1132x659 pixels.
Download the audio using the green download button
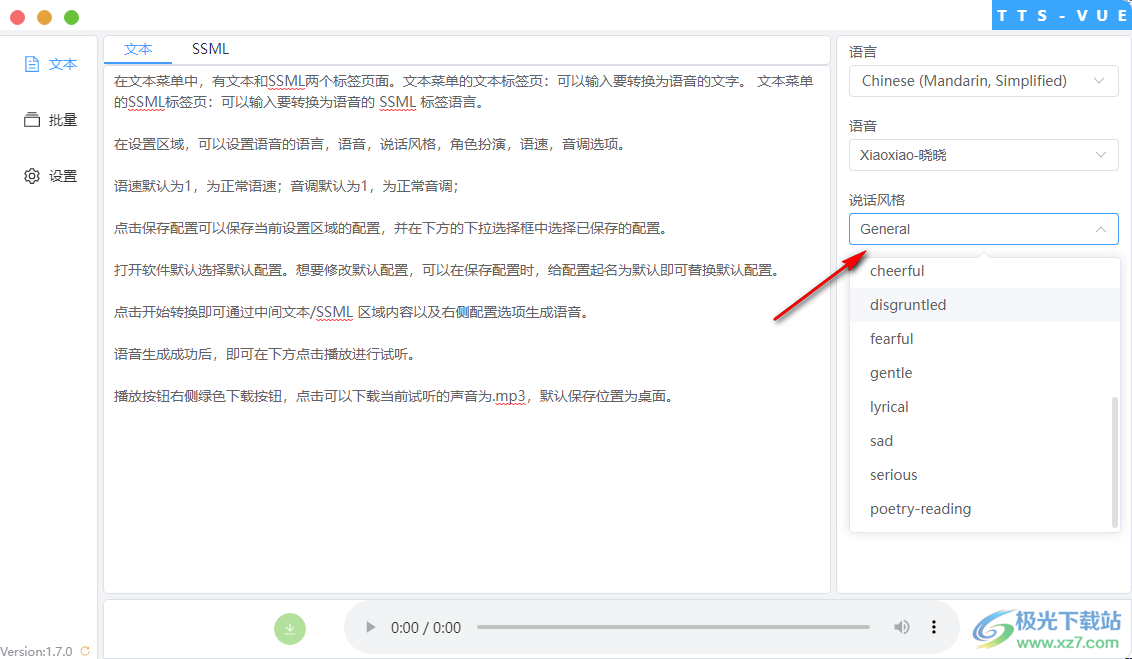coord(290,628)
